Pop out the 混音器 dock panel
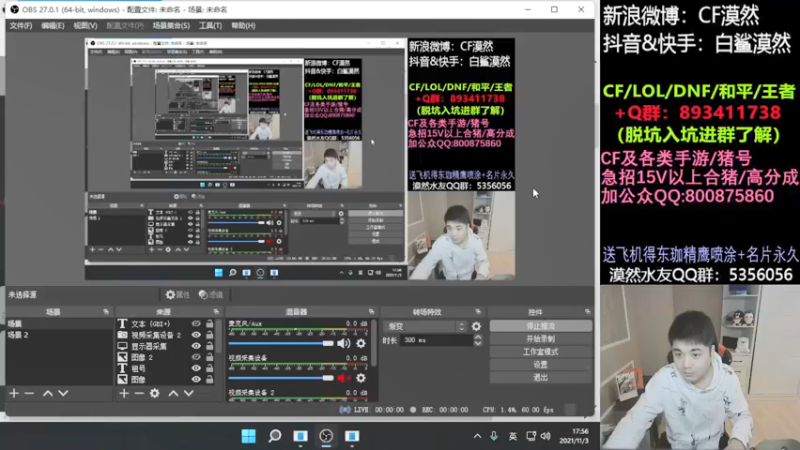 point(371,312)
